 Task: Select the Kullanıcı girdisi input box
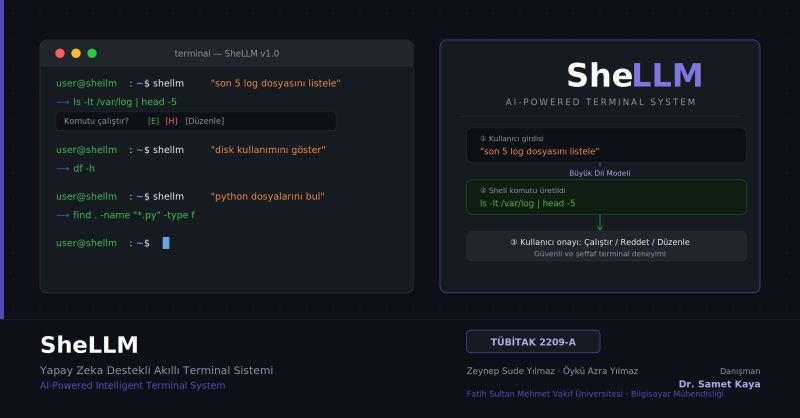click(606, 145)
